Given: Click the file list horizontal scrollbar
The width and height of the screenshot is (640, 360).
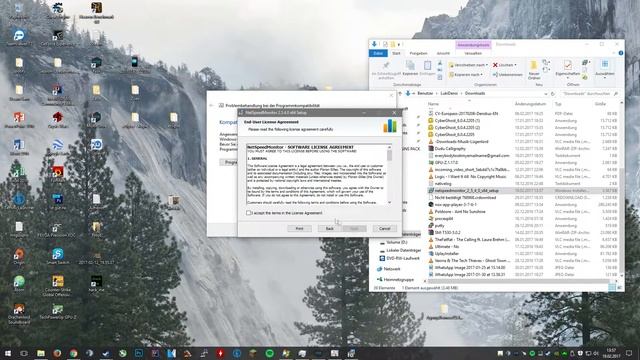Looking at the screenshot, I should click(x=518, y=281).
